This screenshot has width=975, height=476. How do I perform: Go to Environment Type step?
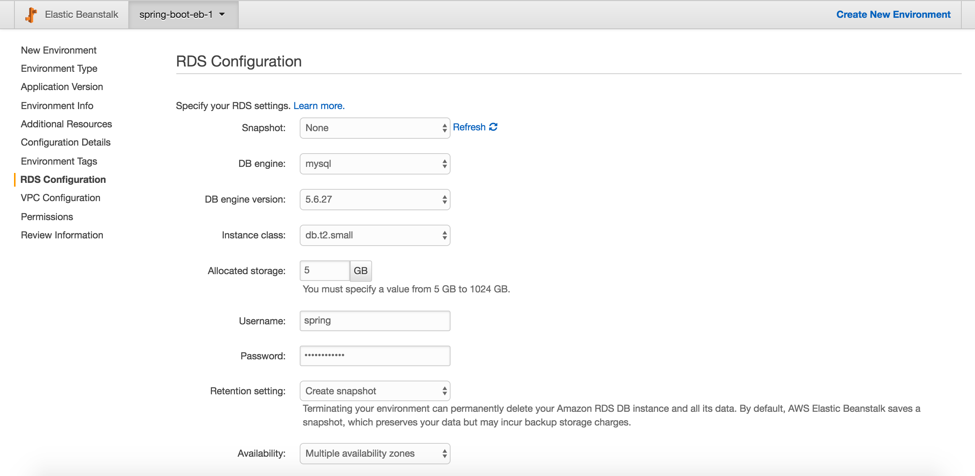click(59, 69)
